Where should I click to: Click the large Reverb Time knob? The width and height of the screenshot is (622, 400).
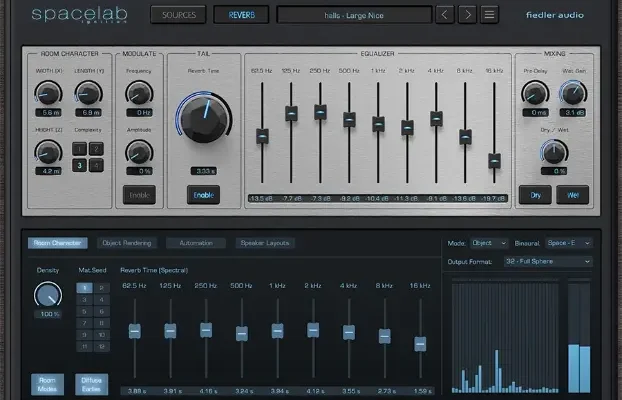203,119
